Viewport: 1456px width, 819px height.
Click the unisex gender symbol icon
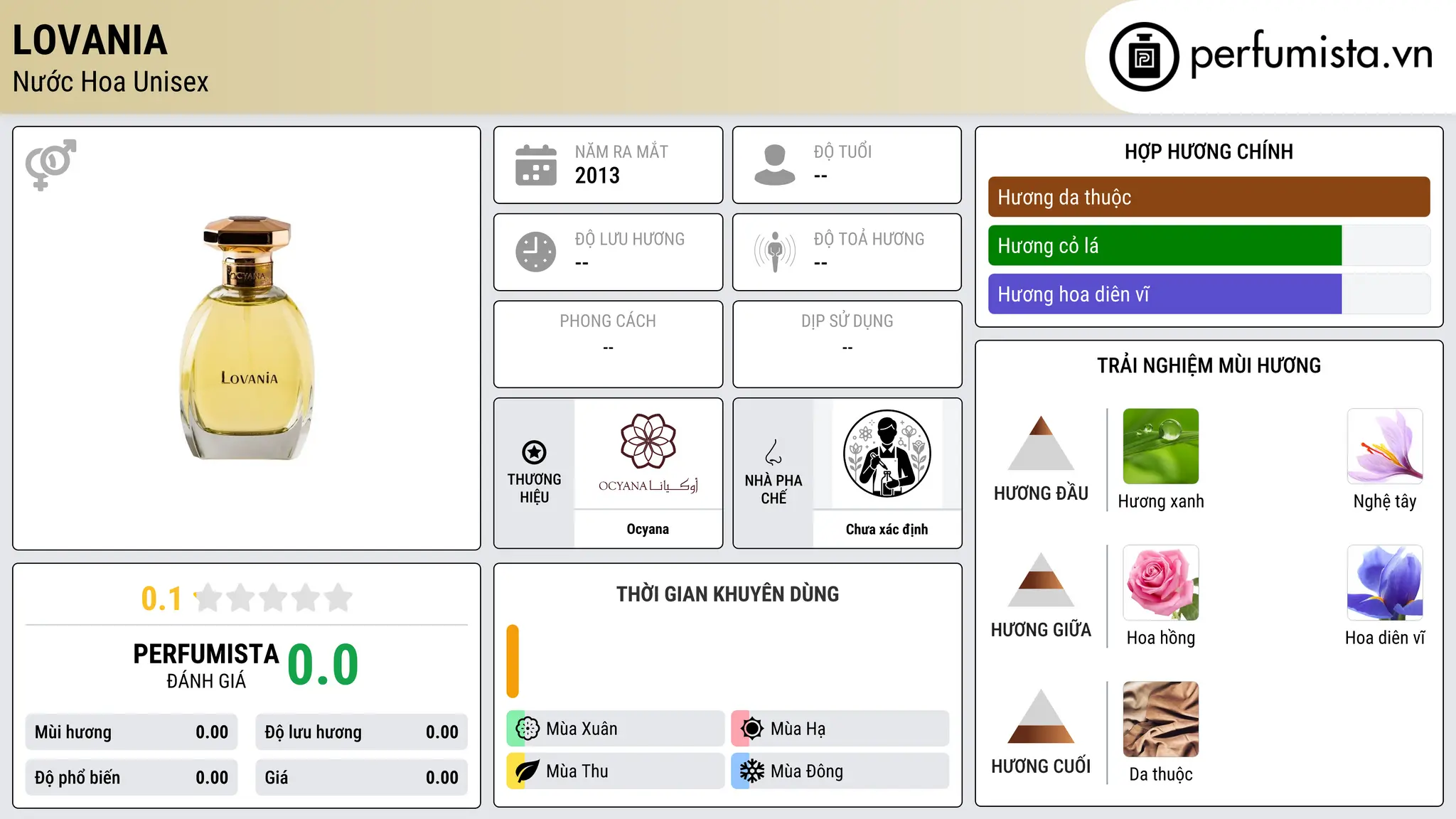pos(50,164)
